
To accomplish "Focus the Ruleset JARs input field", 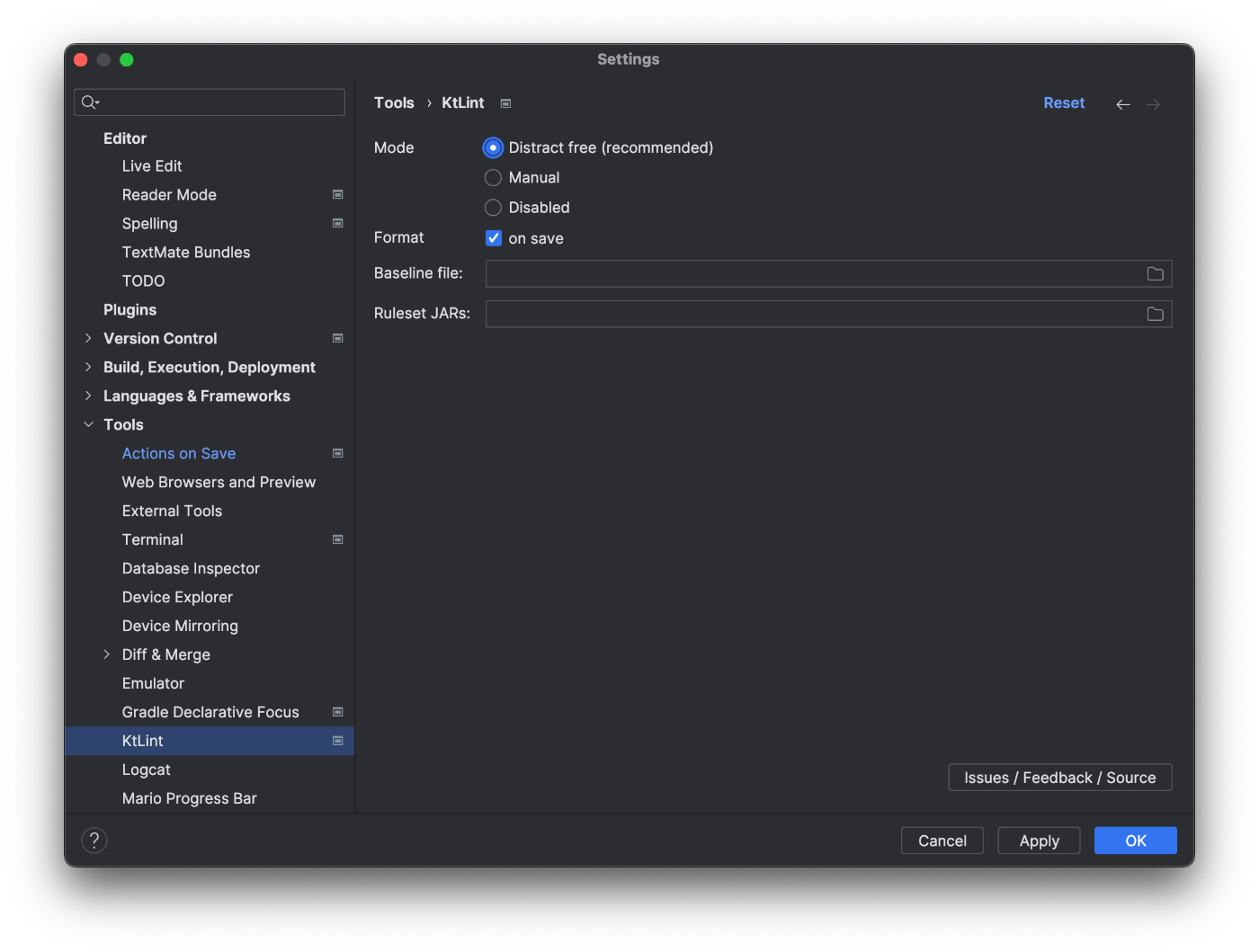I will coord(828,314).
